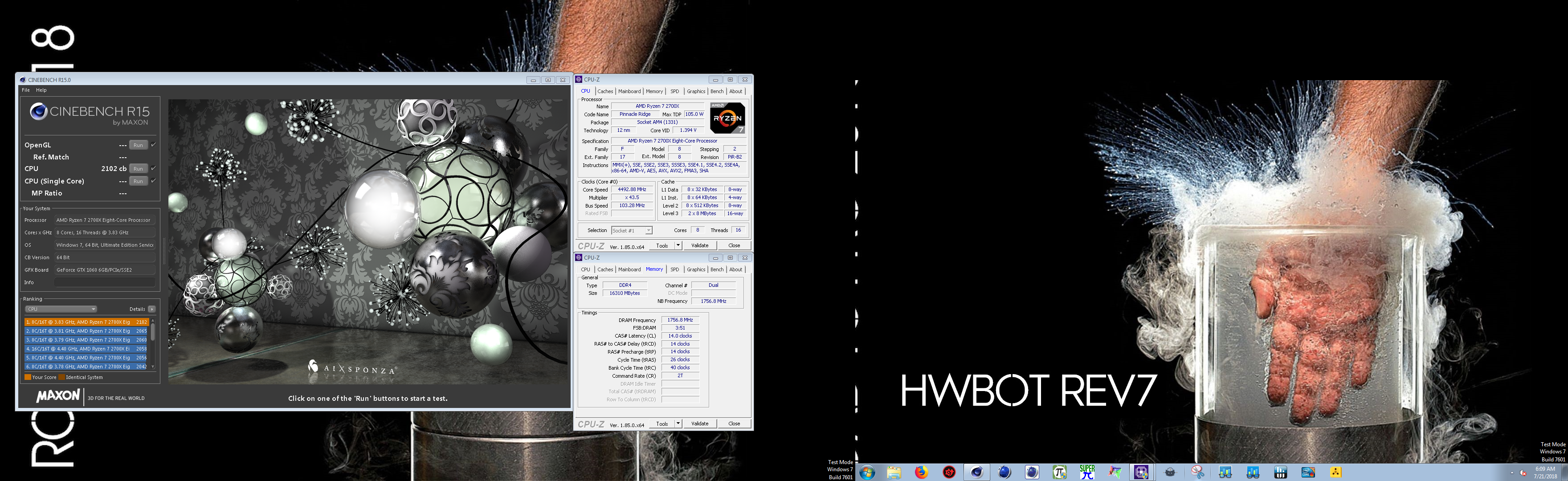
Task: Select ranking row 1 scoring 2102
Action: pos(86,322)
